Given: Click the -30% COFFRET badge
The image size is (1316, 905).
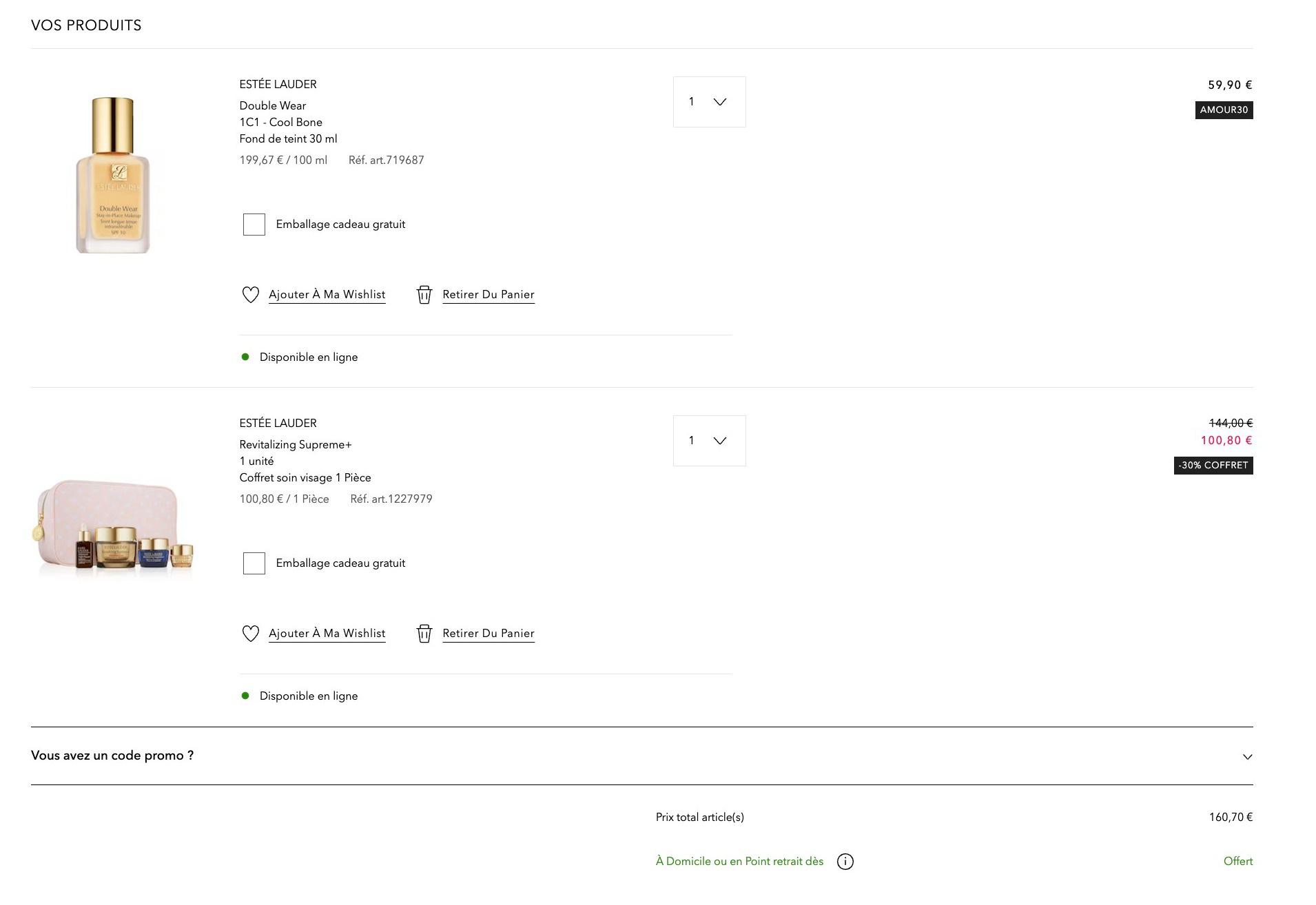Looking at the screenshot, I should click(x=1213, y=466).
